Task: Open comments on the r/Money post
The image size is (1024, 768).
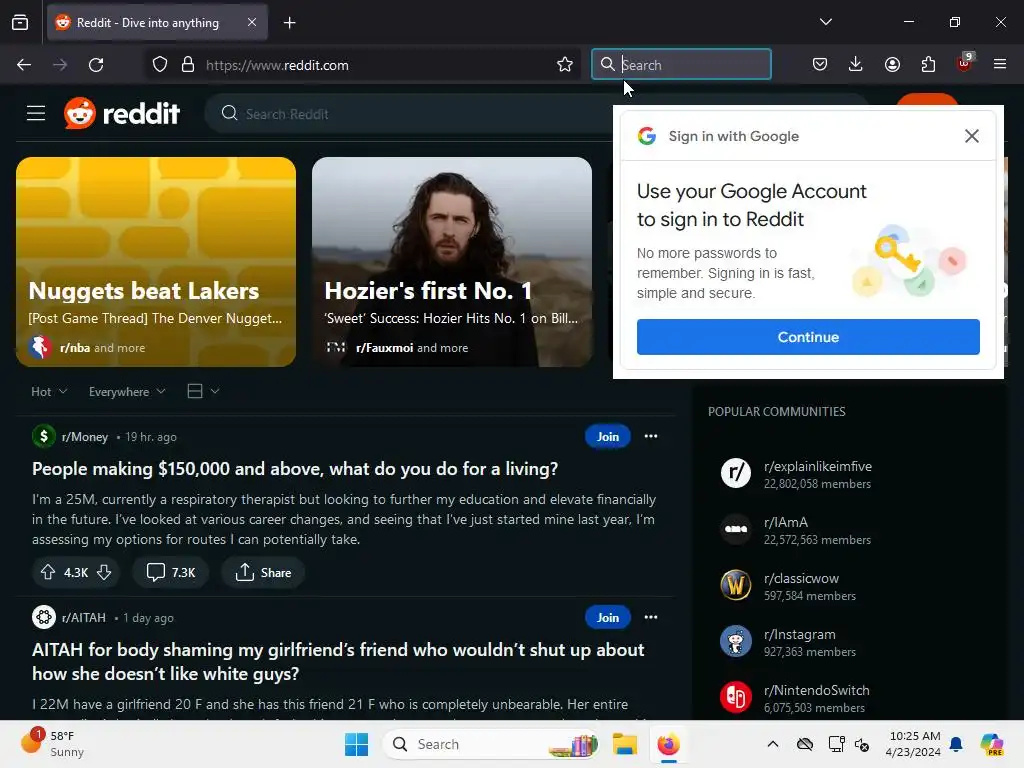Action: (x=171, y=573)
